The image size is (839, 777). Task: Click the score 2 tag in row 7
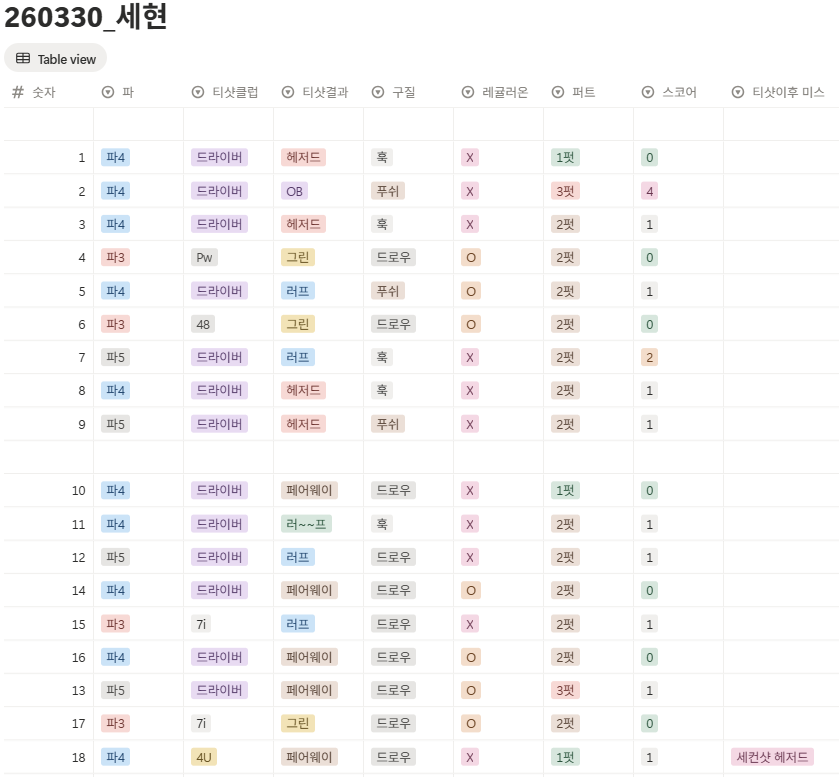[649, 357]
